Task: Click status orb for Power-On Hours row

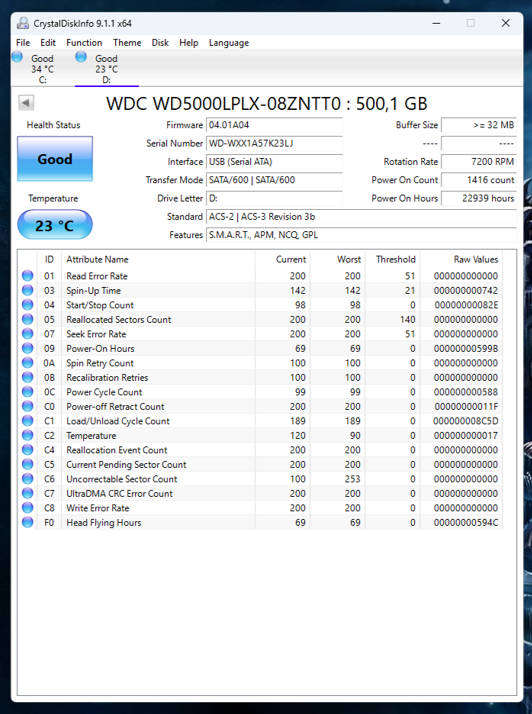Action: pyautogui.click(x=27, y=348)
